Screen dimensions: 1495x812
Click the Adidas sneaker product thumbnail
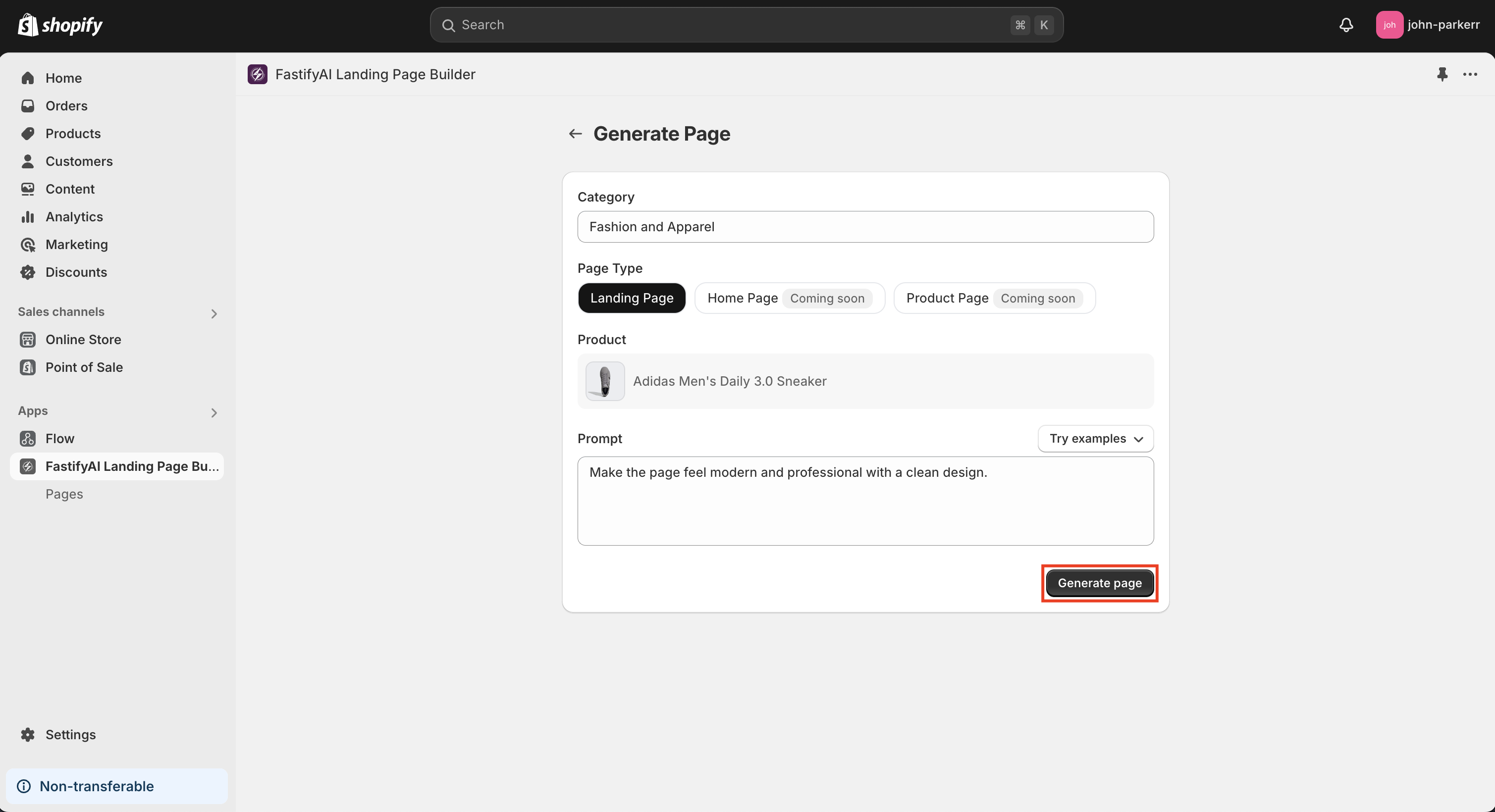605,381
